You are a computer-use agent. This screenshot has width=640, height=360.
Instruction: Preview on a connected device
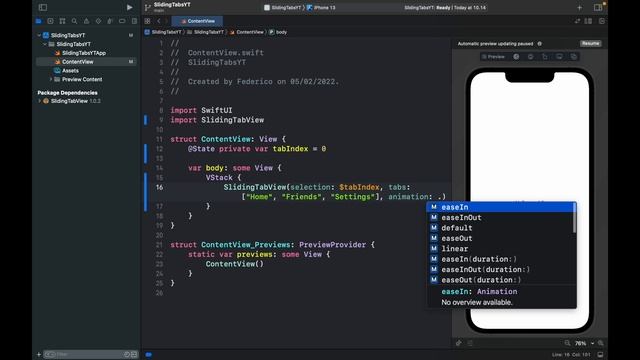(559, 57)
